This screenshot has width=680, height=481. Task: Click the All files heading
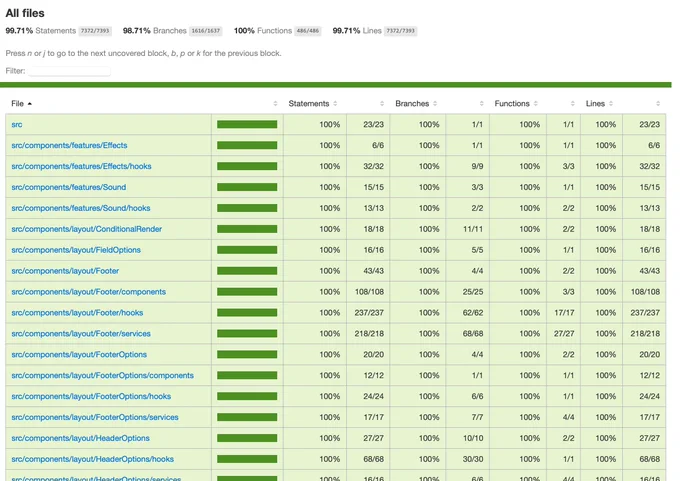pyautogui.click(x=25, y=13)
